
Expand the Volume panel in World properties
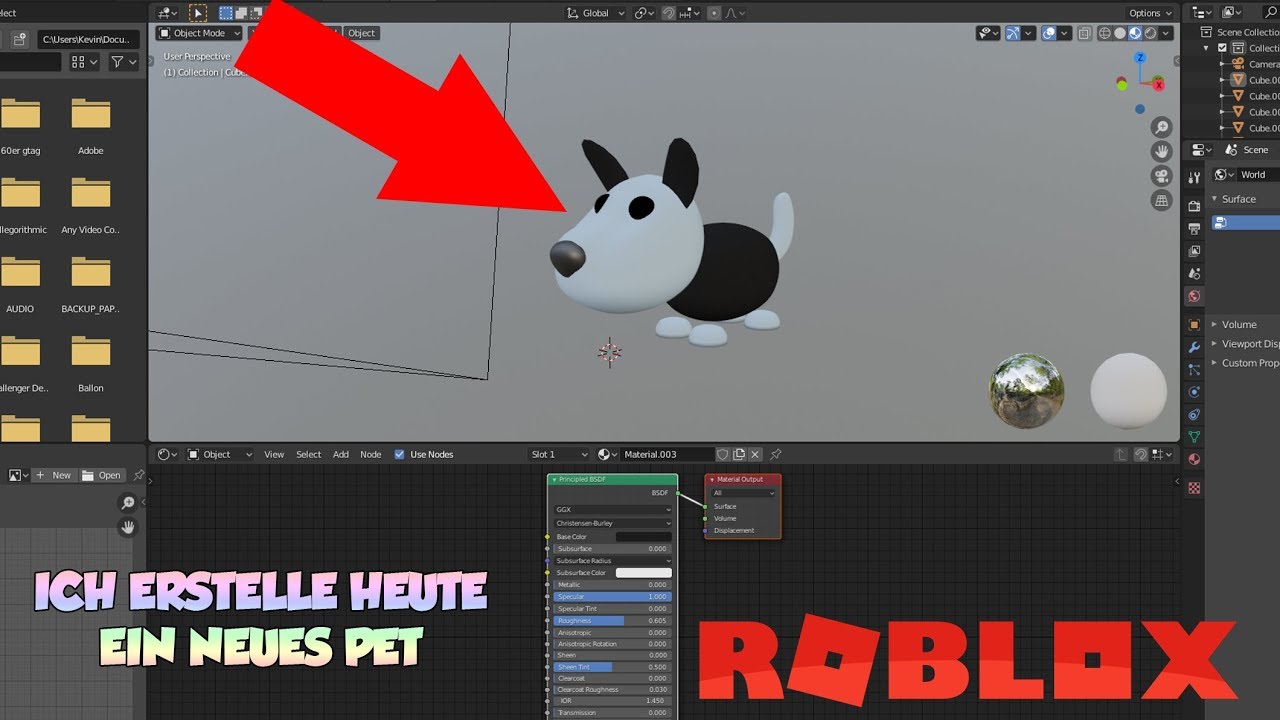[1238, 324]
